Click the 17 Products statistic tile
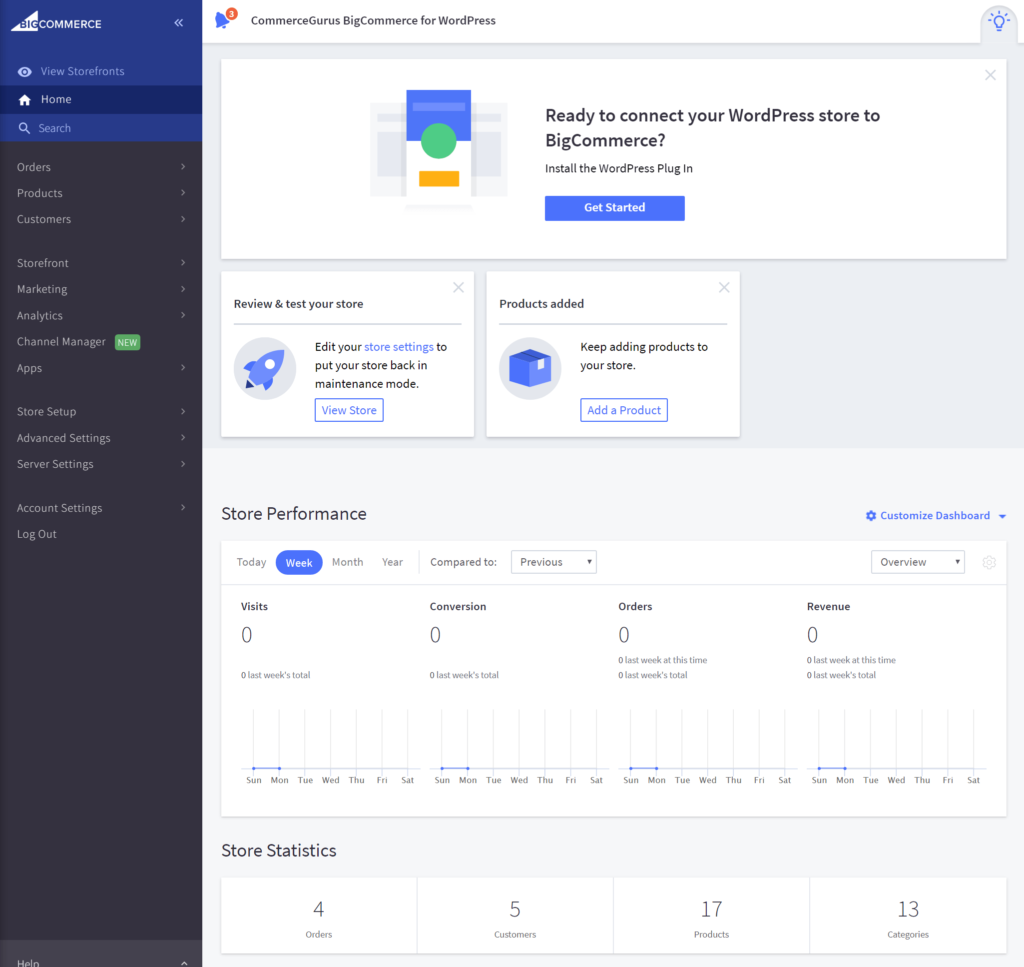Image resolution: width=1024 pixels, height=967 pixels. [x=712, y=916]
